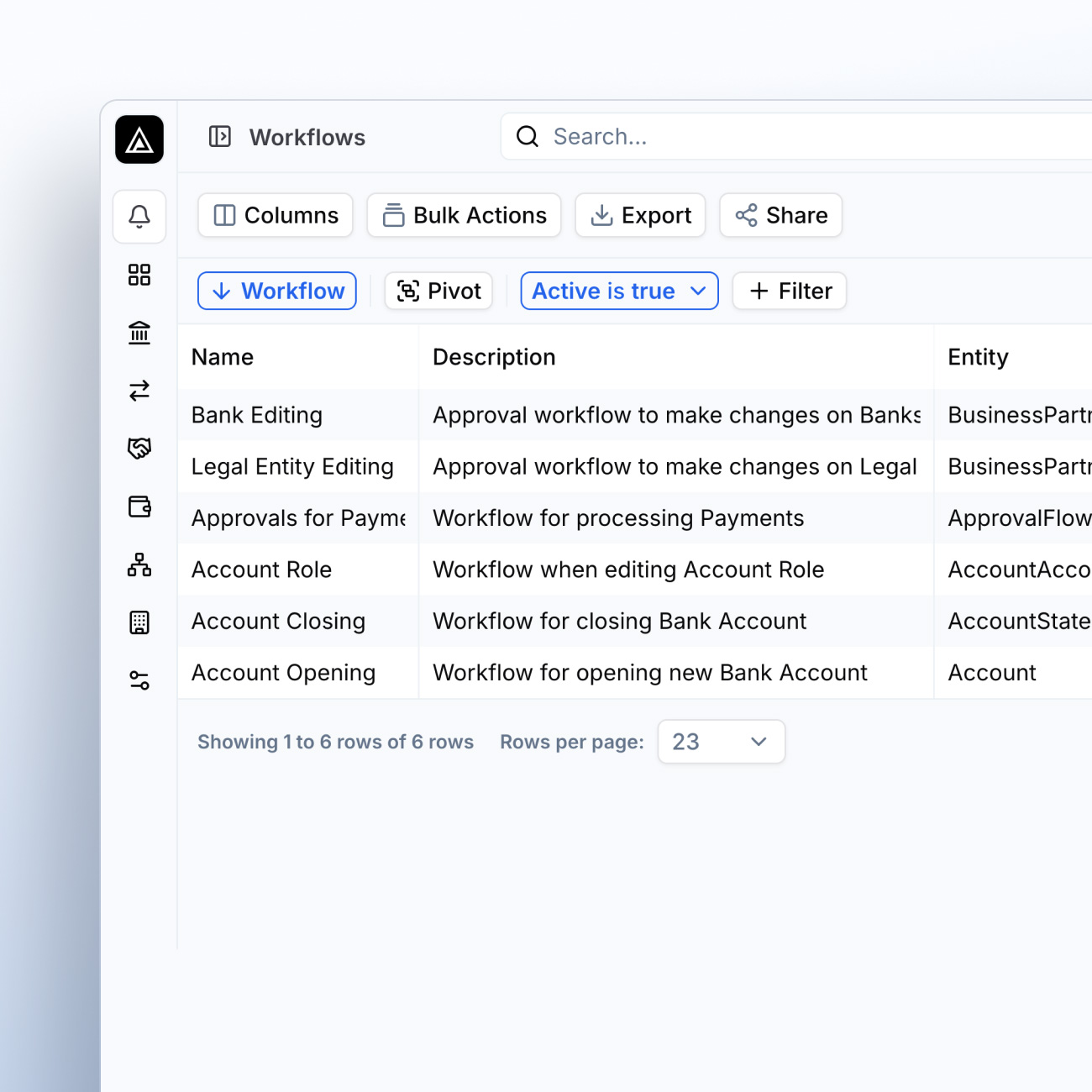Select the organization hierarchy icon in sidebar
Image resolution: width=1092 pixels, height=1092 pixels.
coord(139,564)
